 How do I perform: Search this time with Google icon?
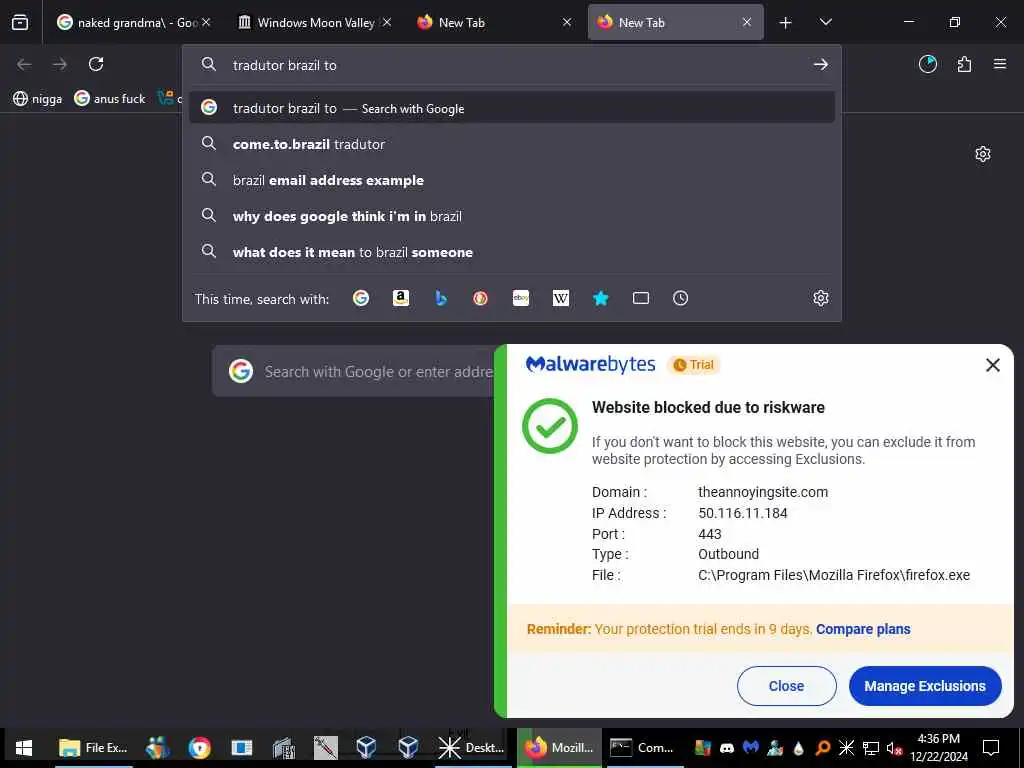tap(361, 298)
